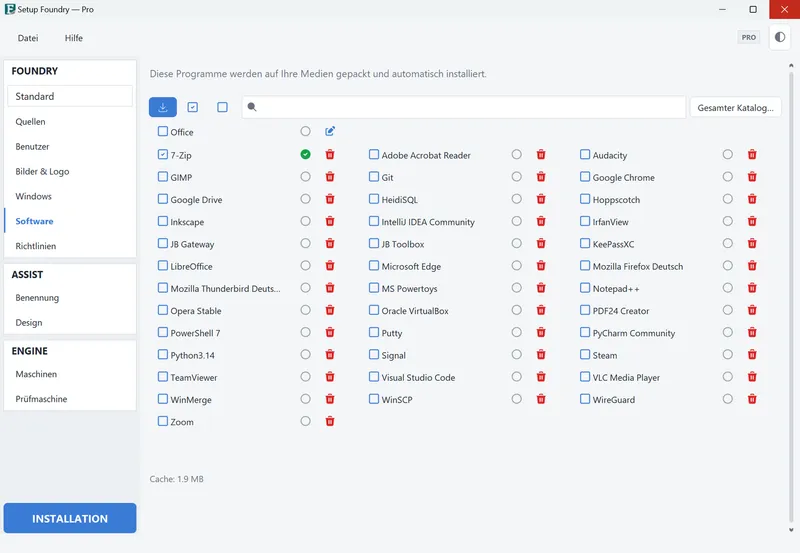Click the trash icon for Steam
The width and height of the screenshot is (800, 553).
point(752,355)
